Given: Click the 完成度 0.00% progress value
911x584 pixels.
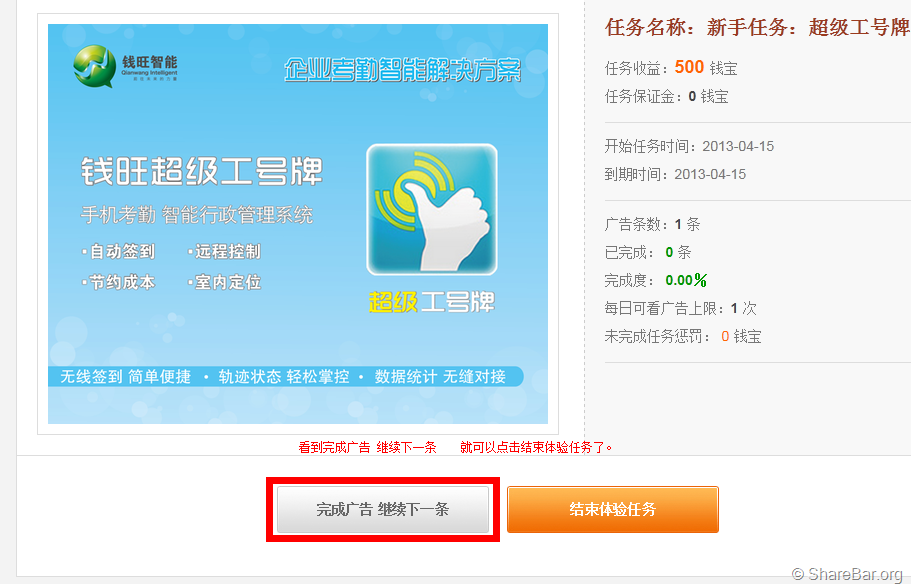Looking at the screenshot, I should click(x=686, y=280).
